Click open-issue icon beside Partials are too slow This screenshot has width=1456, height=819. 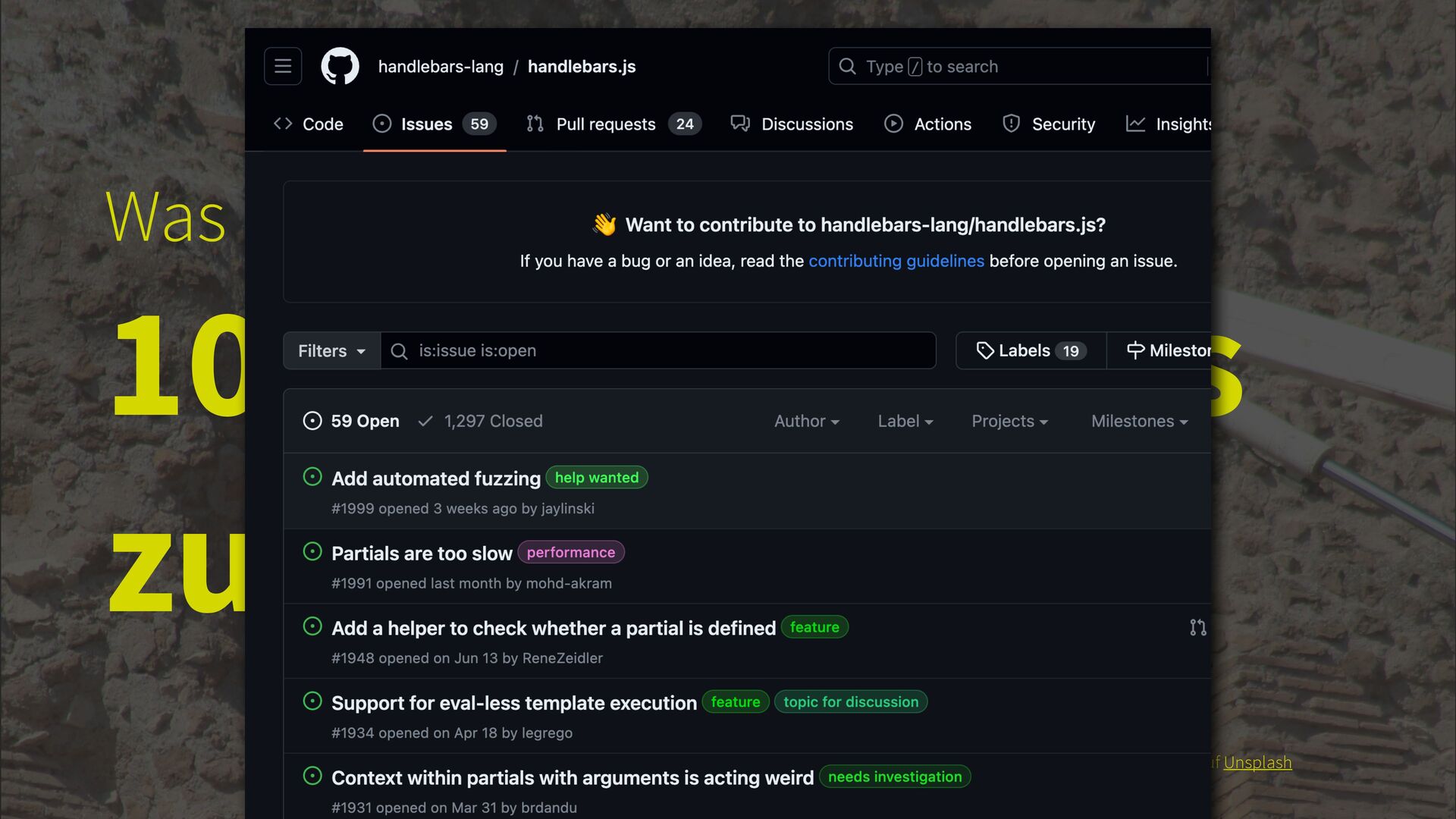tap(312, 552)
